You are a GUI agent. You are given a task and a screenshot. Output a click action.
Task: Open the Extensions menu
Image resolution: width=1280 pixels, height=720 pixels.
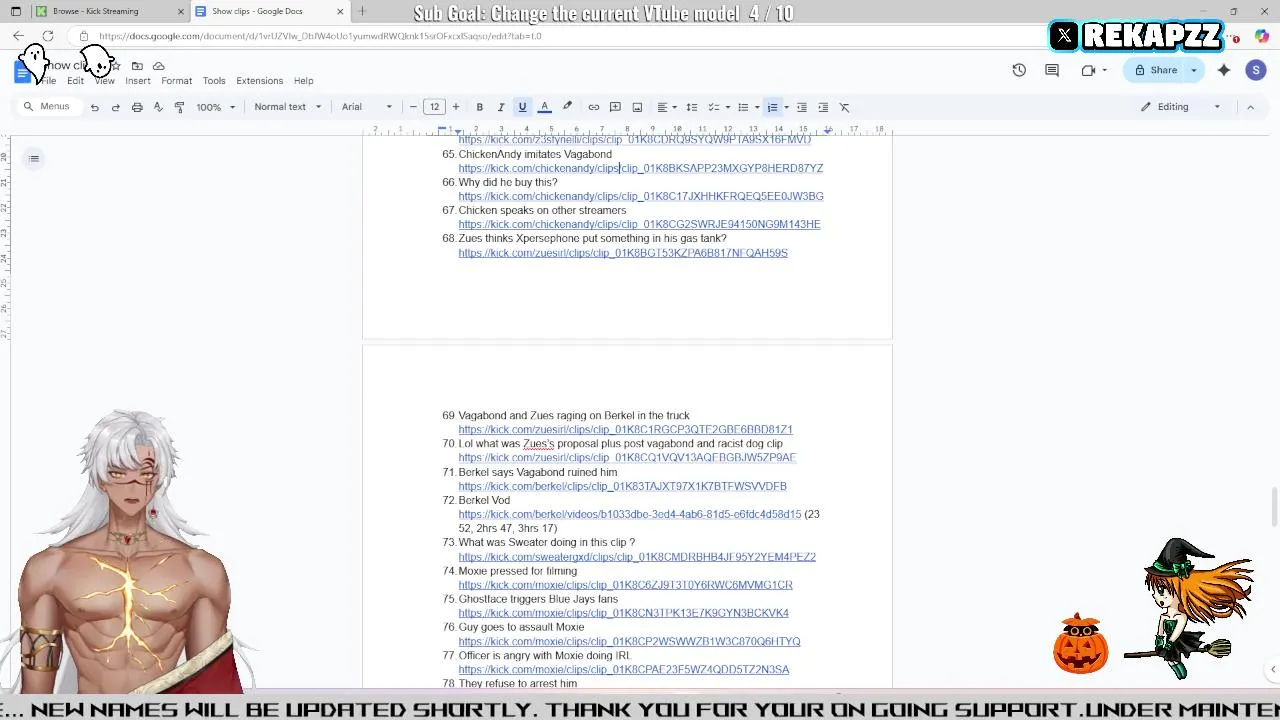[x=260, y=81]
